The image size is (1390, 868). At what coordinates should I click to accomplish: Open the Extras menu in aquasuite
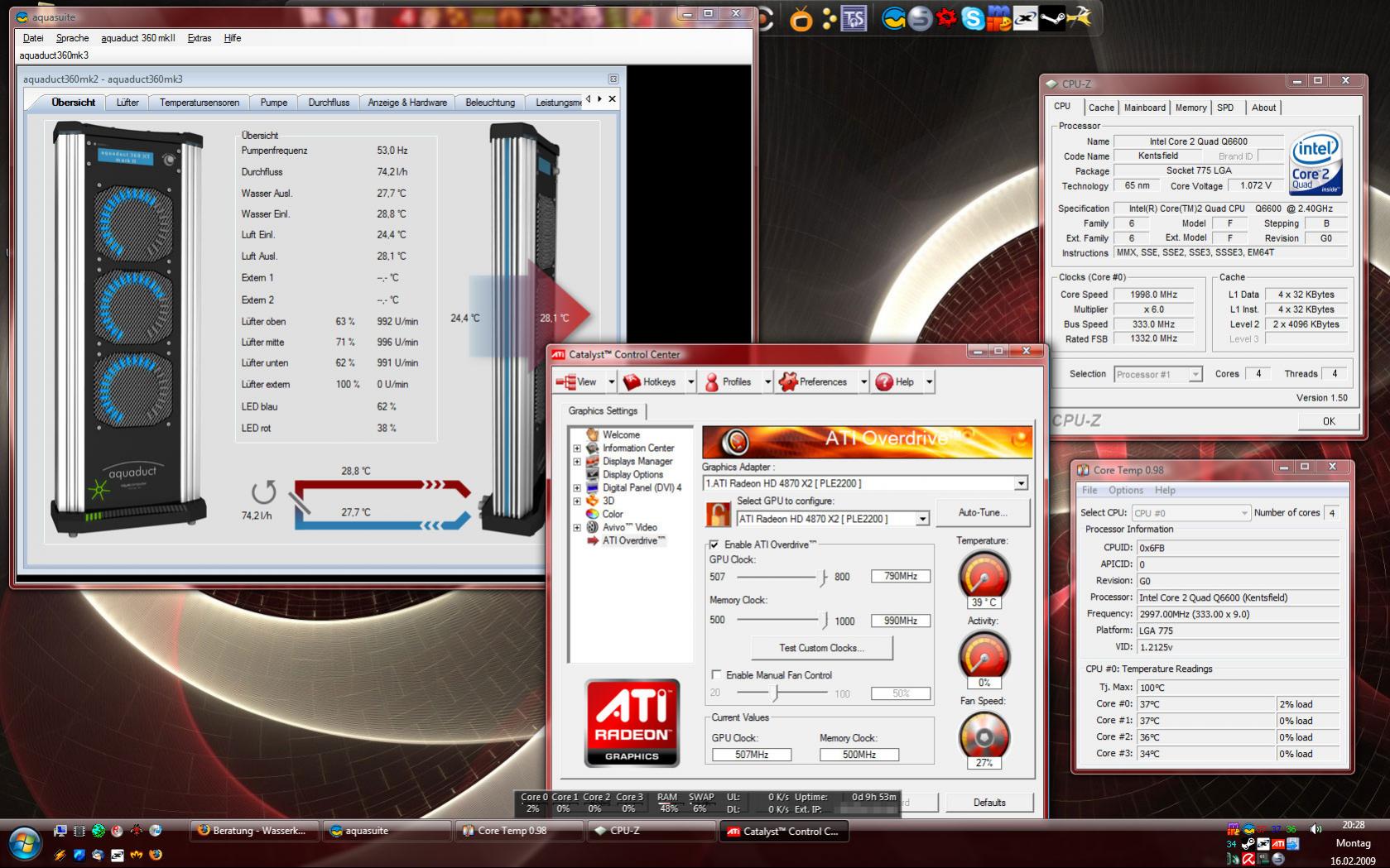(200, 38)
